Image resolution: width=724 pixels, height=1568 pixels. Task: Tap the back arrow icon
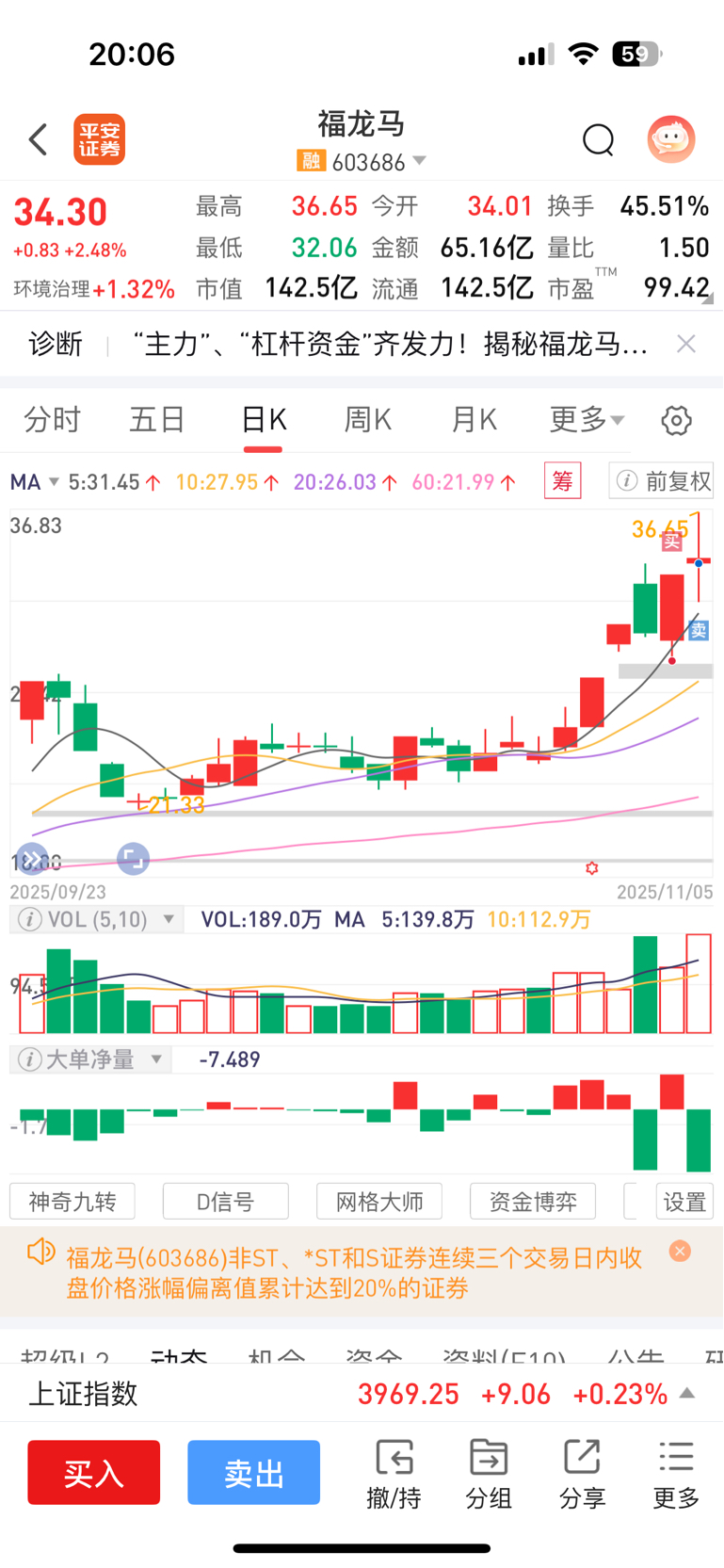[38, 139]
